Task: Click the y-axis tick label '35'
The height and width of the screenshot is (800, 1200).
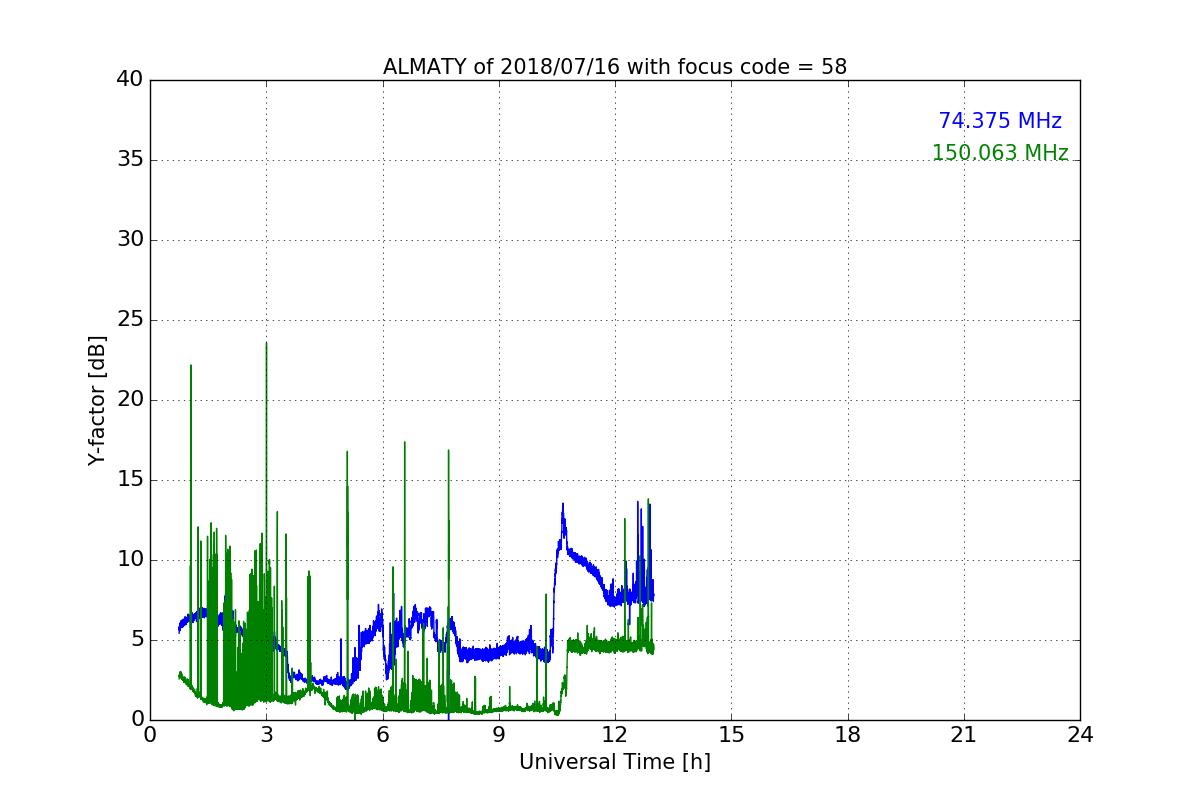Action: [x=129, y=160]
